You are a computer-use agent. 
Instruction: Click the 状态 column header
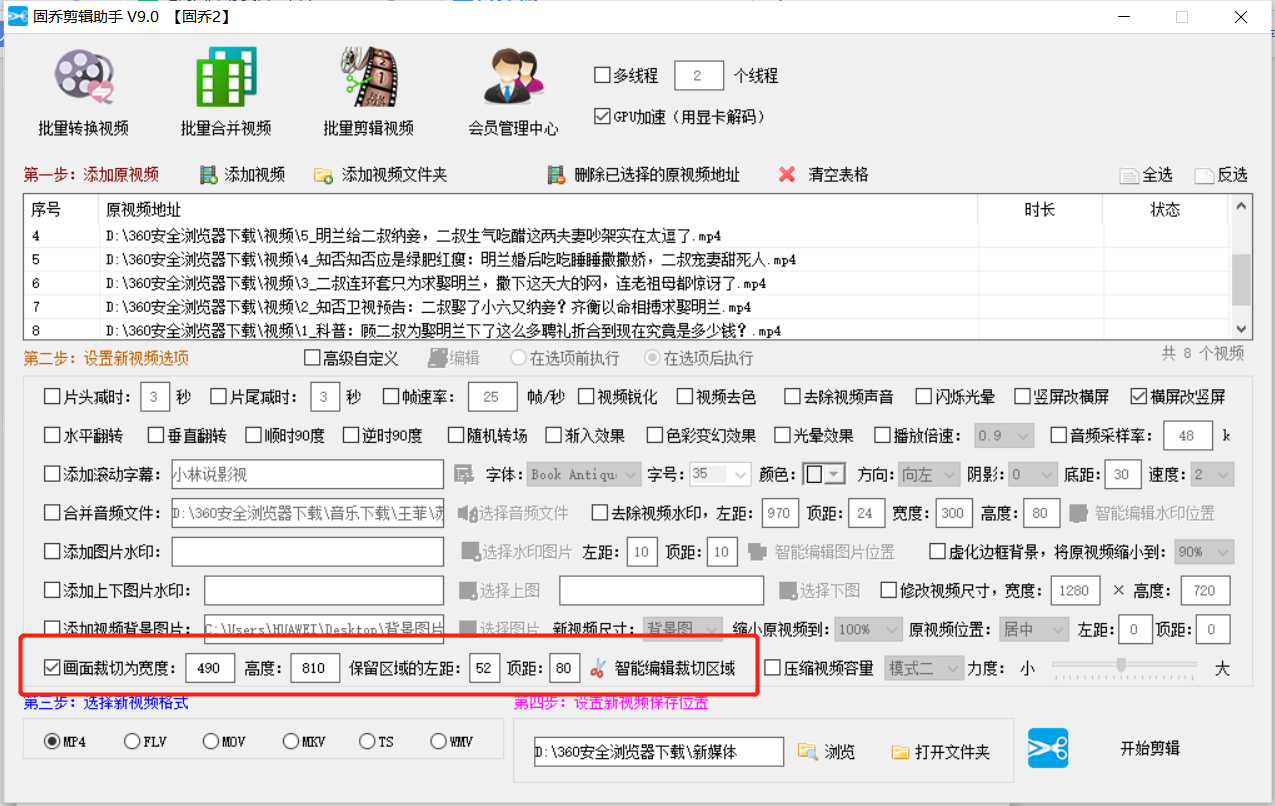[x=1166, y=210]
